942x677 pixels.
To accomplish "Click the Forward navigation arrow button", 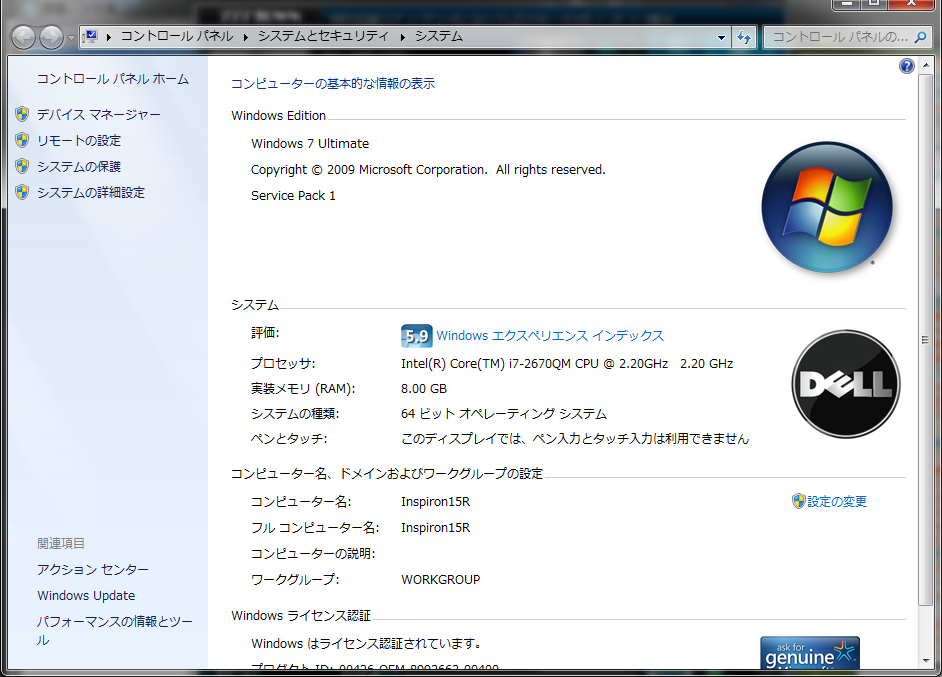I will click(52, 37).
